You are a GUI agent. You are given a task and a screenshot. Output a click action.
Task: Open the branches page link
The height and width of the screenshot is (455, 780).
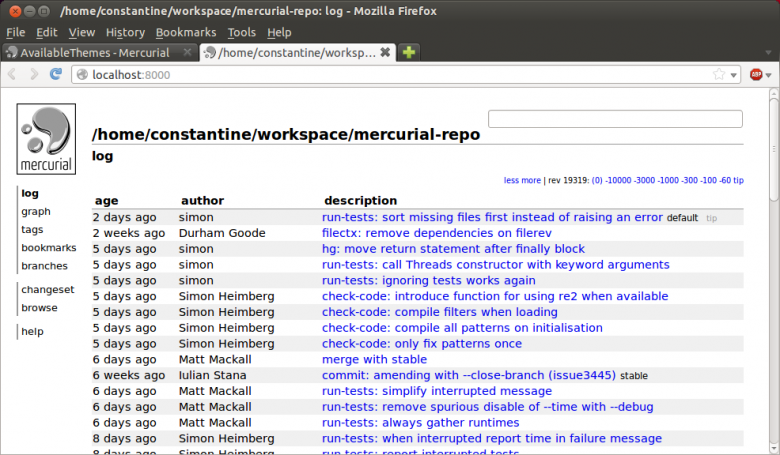(44, 266)
